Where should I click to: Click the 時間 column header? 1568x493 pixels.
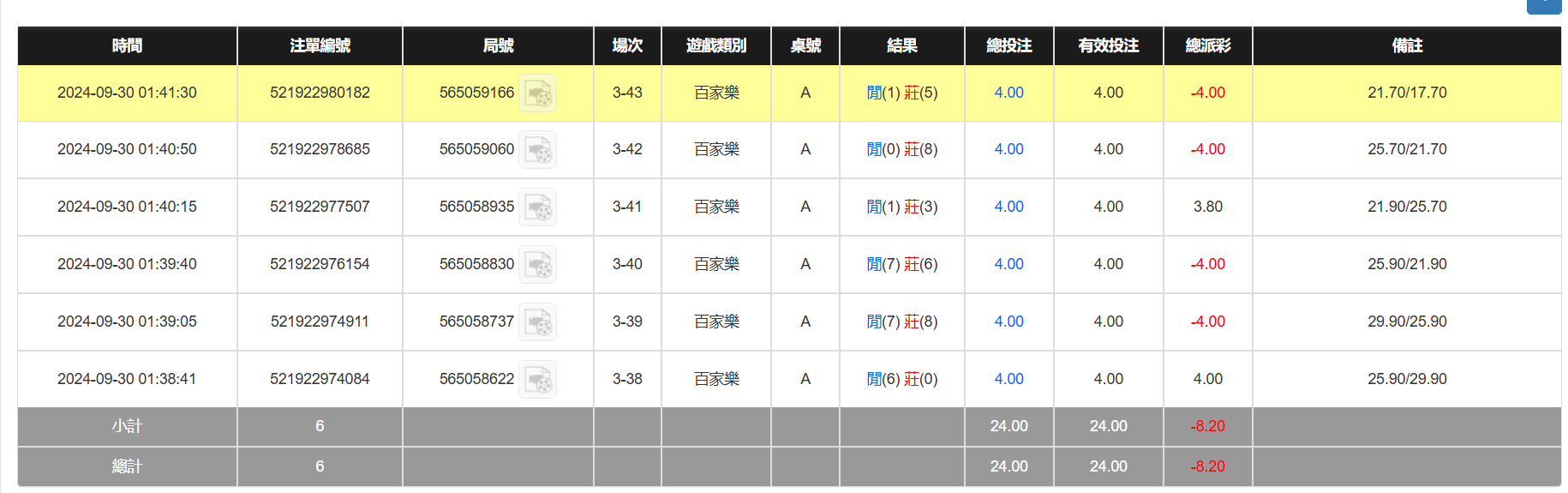click(x=127, y=45)
